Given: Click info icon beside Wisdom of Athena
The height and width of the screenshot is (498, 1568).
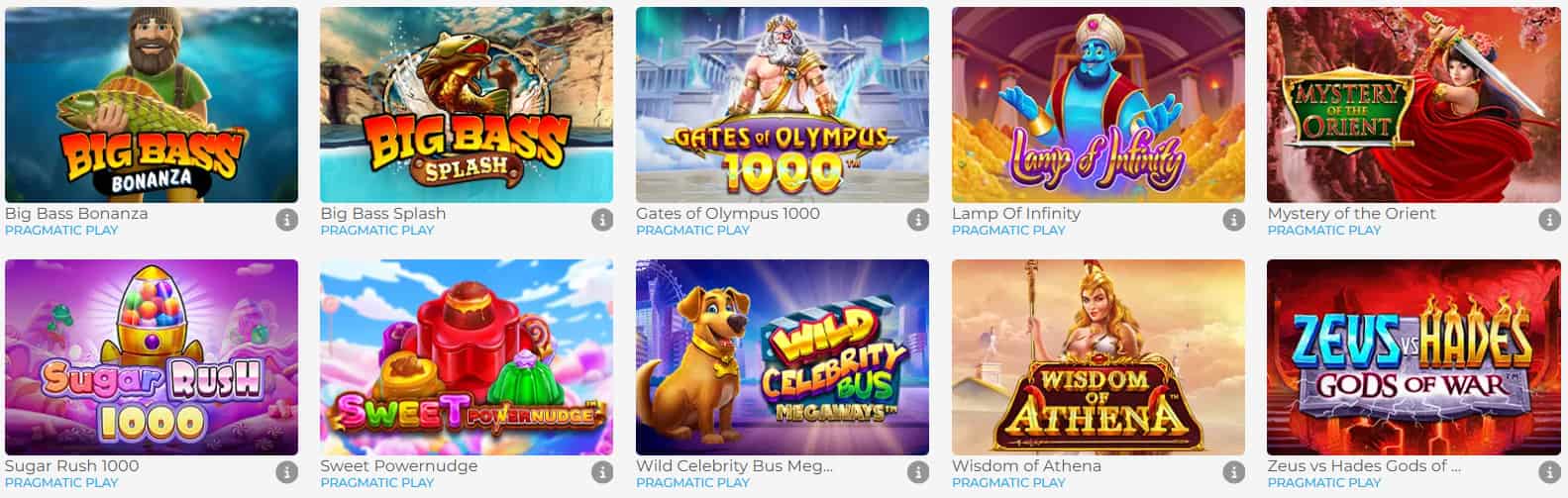Looking at the screenshot, I should [1233, 472].
